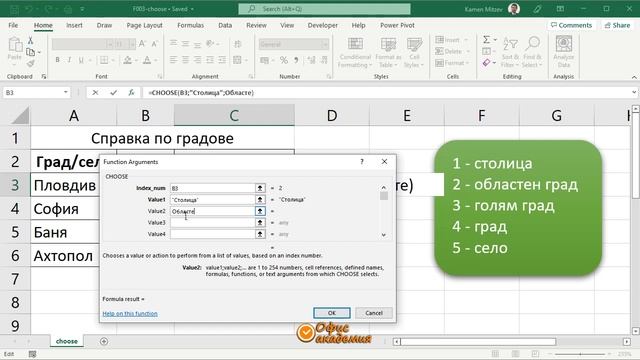Click the Font Color A icon

tap(147, 60)
